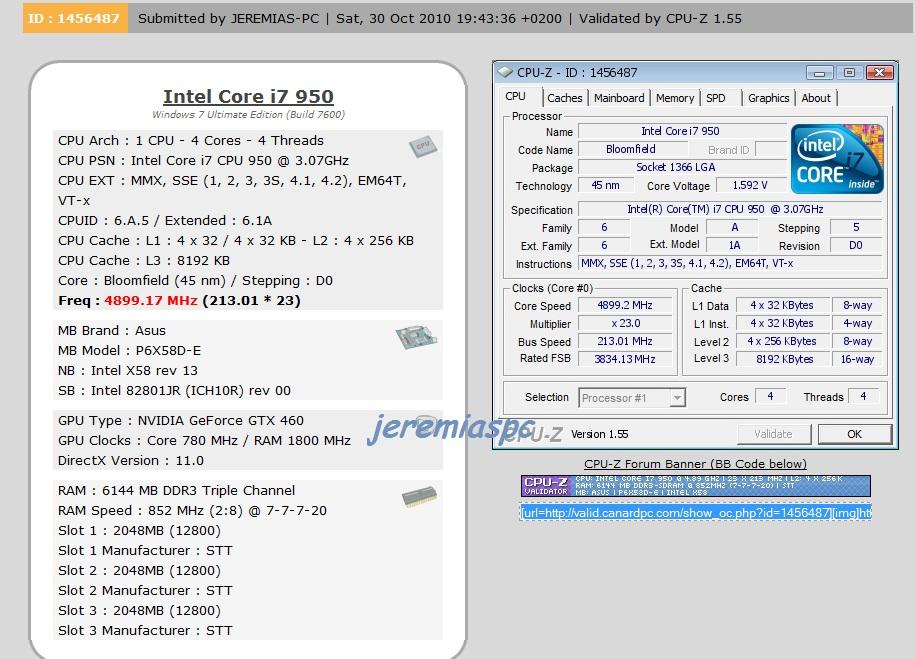Click the Name field Intel Core i7 950

click(x=681, y=131)
